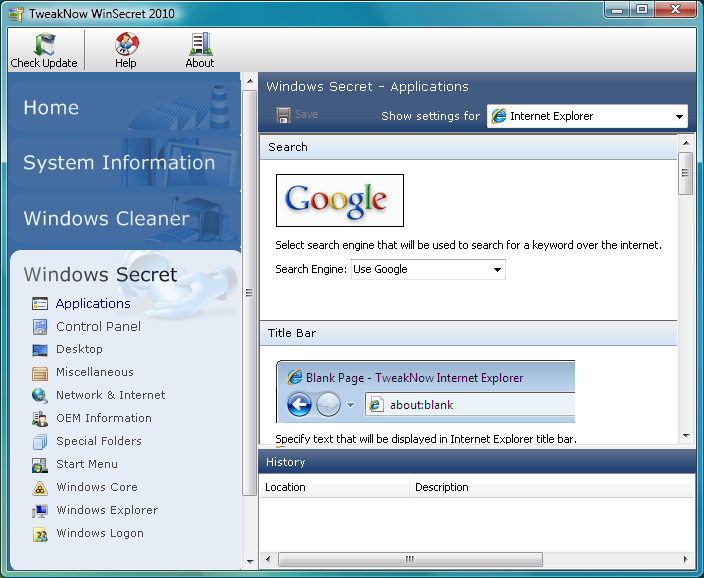Click the settings panel scroll up arrow
This screenshot has height=578, width=704.
[x=686, y=143]
